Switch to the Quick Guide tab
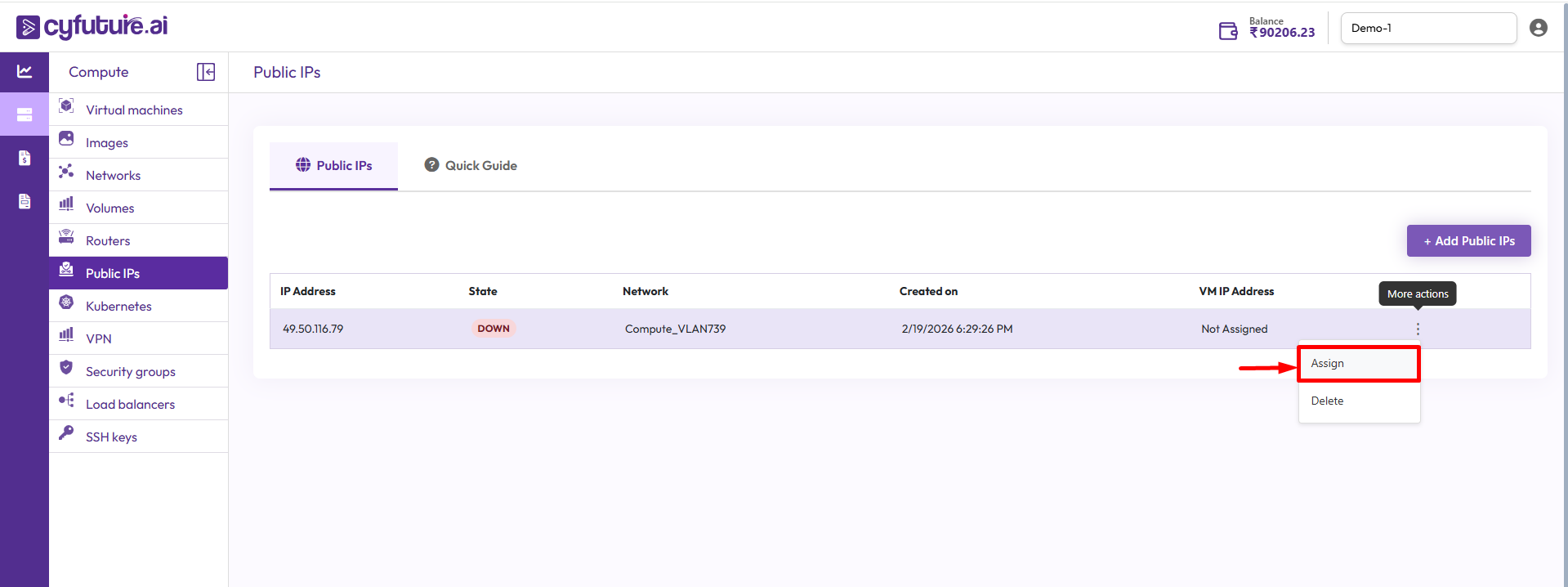Viewport: 1568px width, 587px height. click(x=471, y=165)
